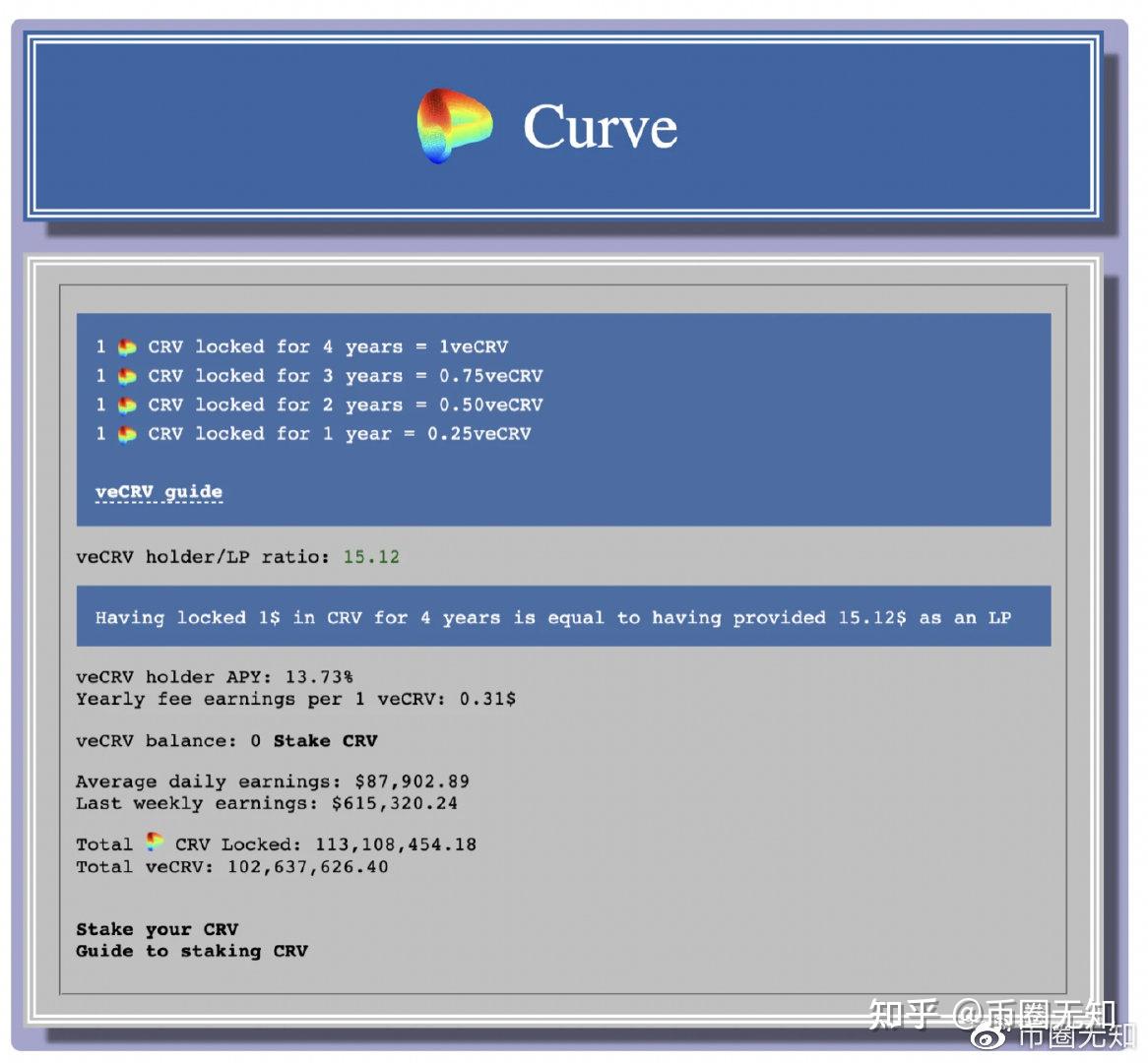This screenshot has height=1063, width=1148.
Task: Click 'Yearly fee earnings per 1 veCRV' line
Action: 295,699
